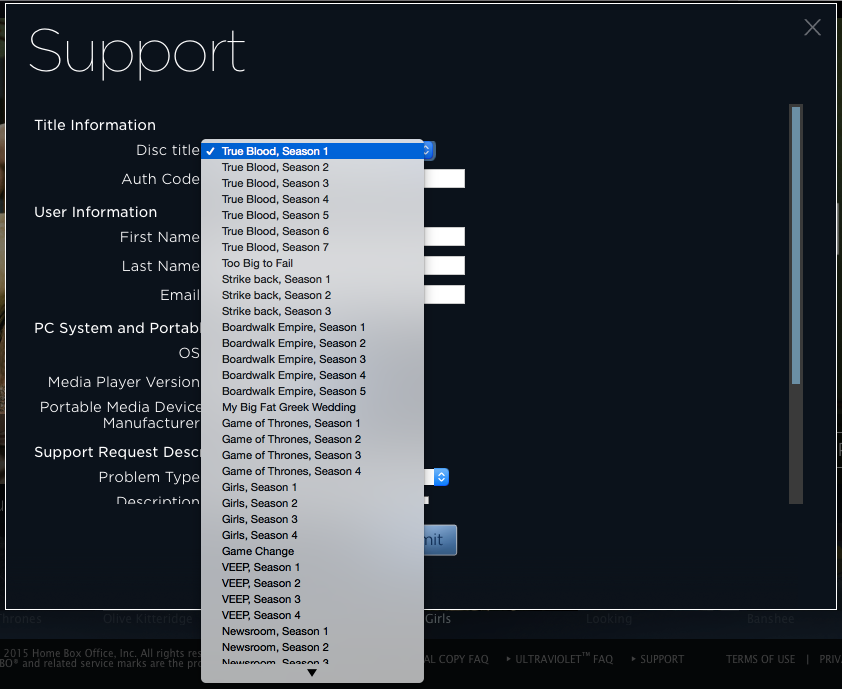Select True Blood, Season 5 option

[313, 215]
